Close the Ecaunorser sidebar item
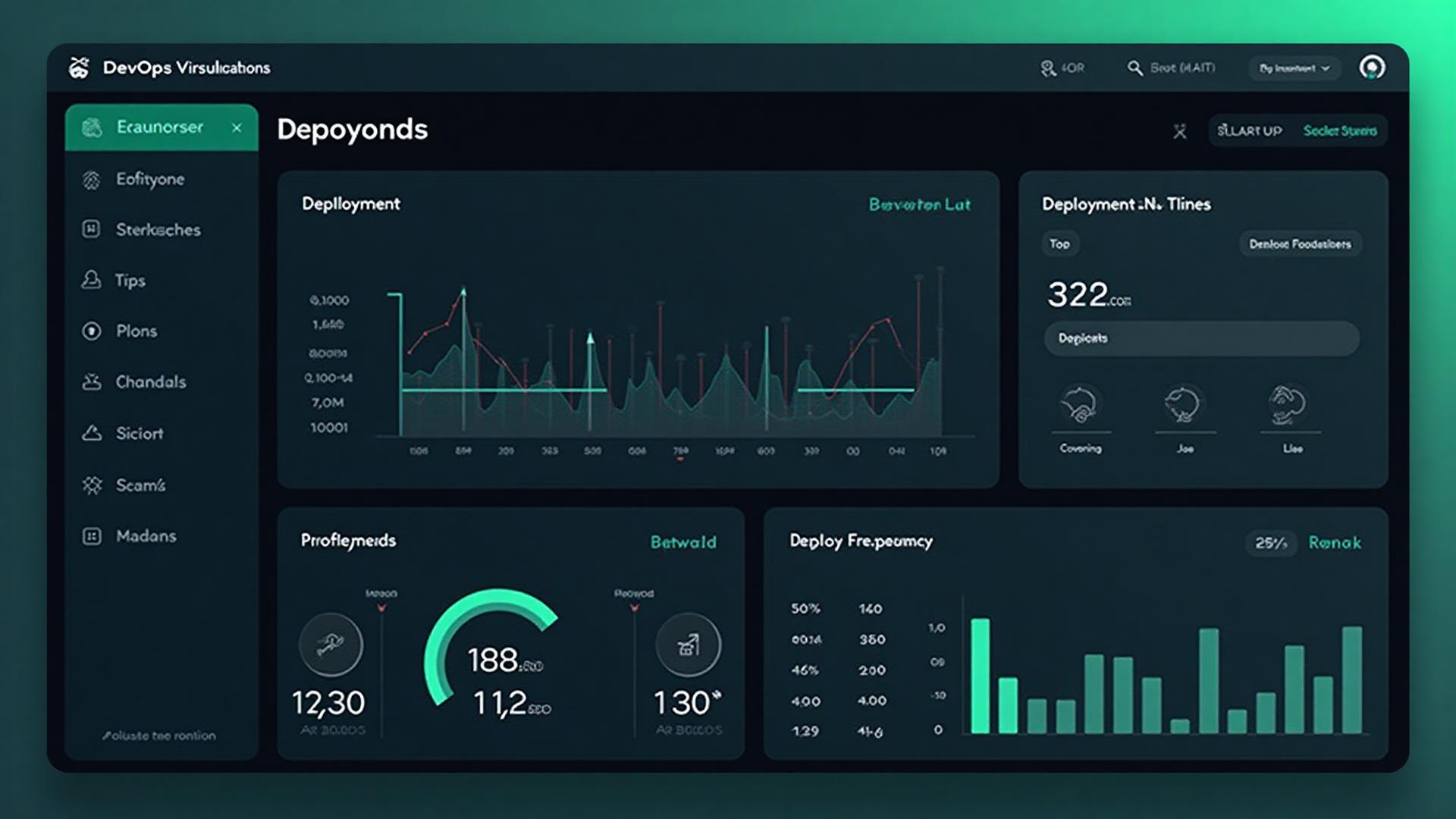This screenshot has width=1456, height=819. click(237, 128)
